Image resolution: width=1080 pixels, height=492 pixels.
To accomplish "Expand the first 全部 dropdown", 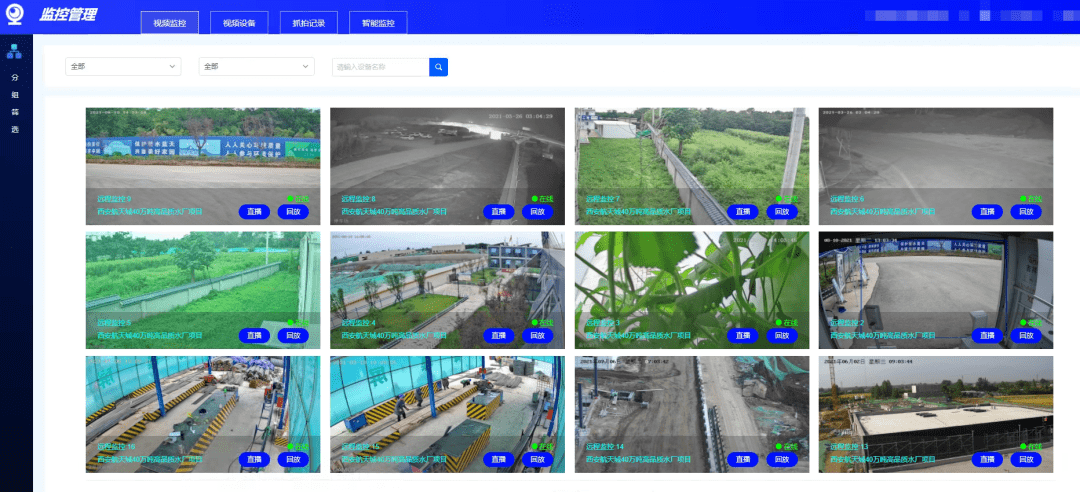I will [x=123, y=67].
